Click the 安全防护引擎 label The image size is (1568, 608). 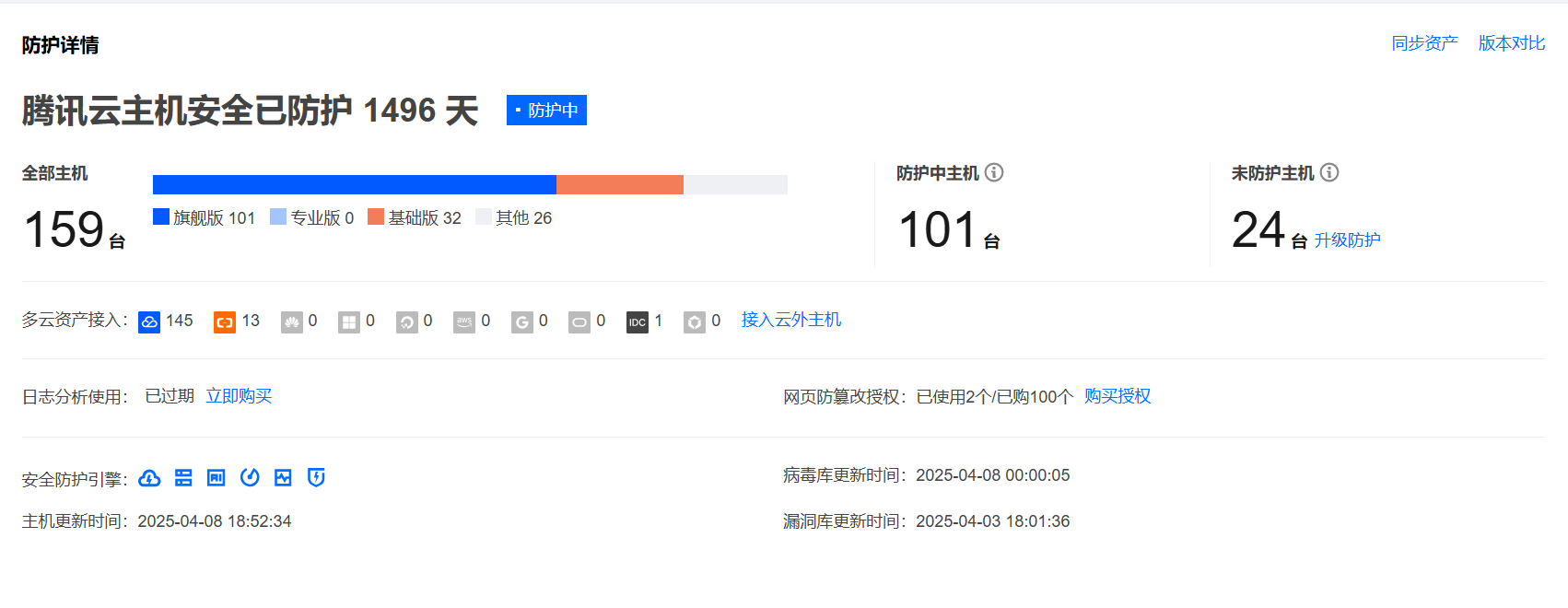click(x=76, y=479)
